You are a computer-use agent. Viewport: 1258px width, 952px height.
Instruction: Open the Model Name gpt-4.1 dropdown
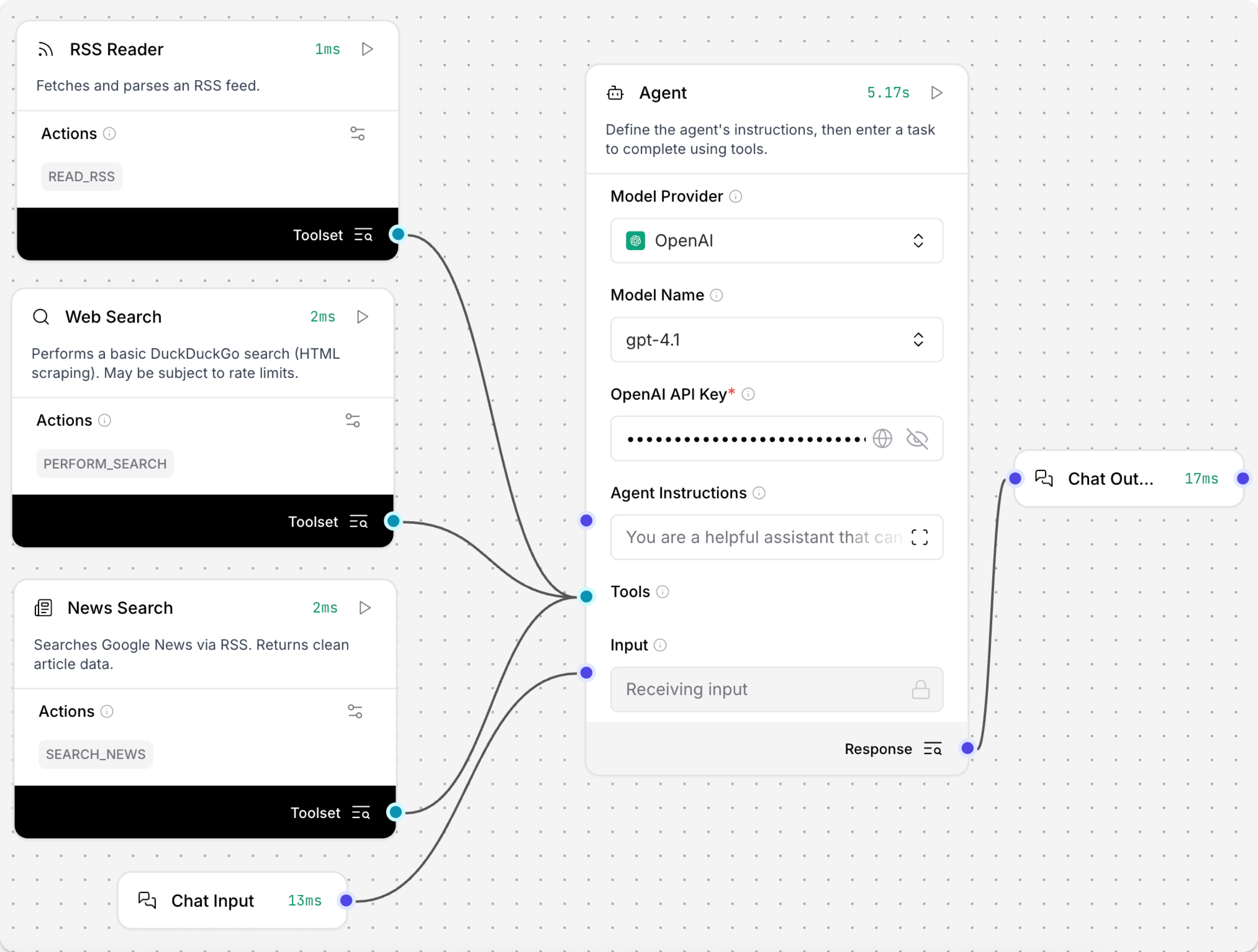pos(776,340)
